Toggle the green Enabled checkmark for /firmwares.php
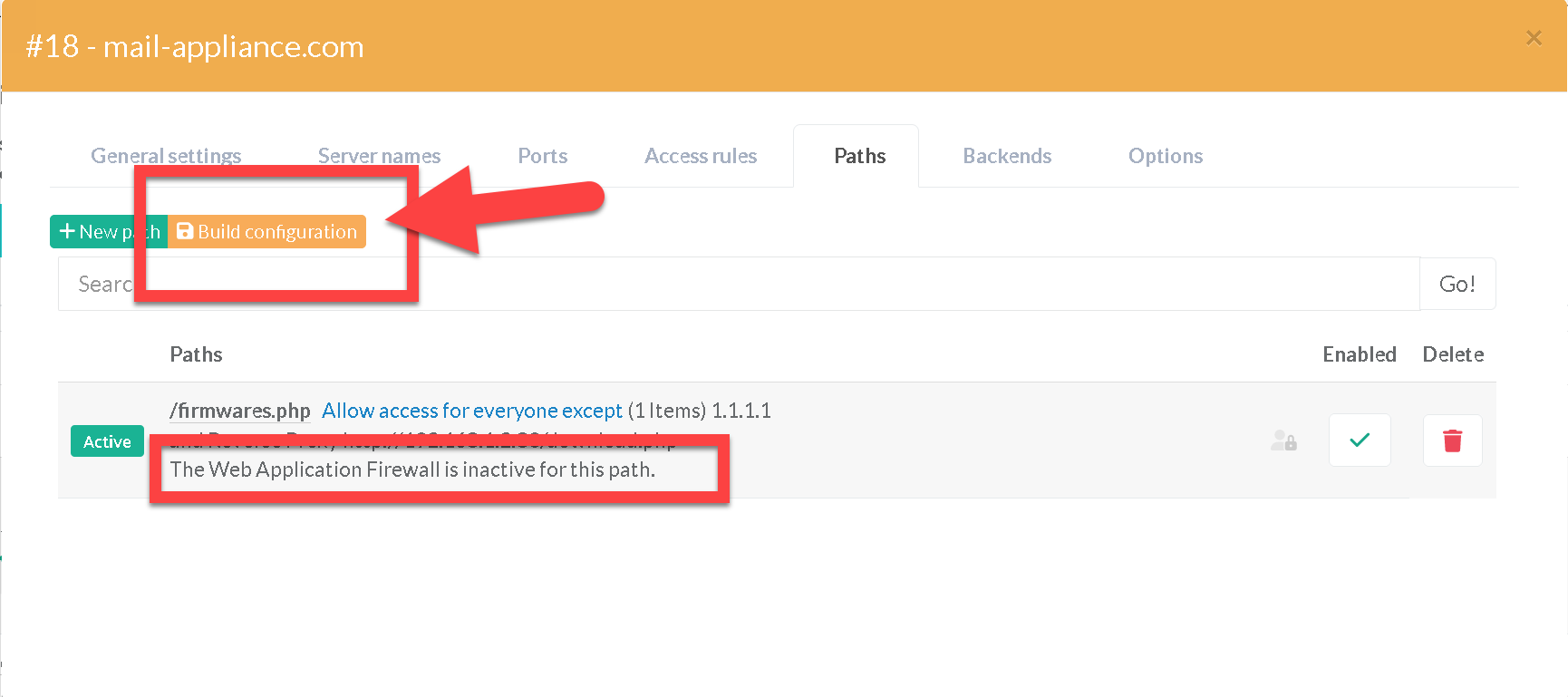The width and height of the screenshot is (1568, 697). 1359,440
